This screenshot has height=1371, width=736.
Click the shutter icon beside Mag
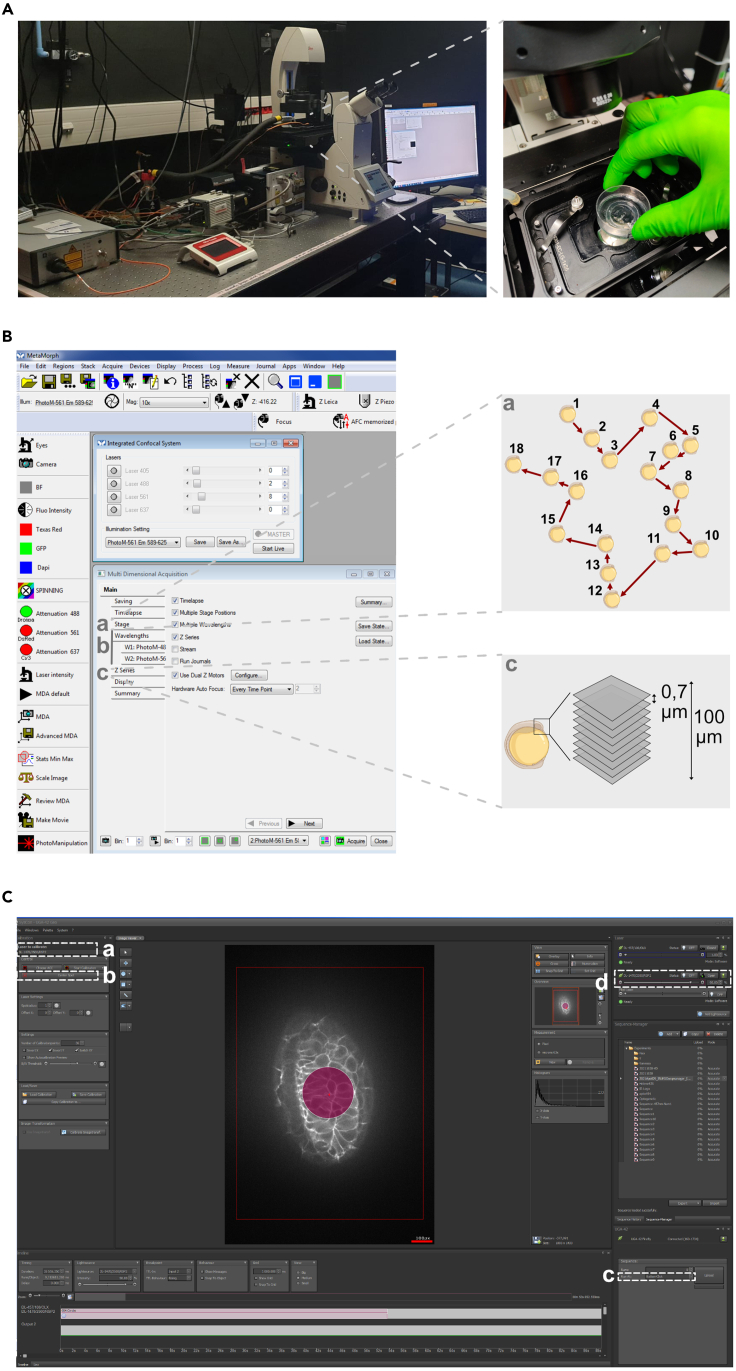113,402
